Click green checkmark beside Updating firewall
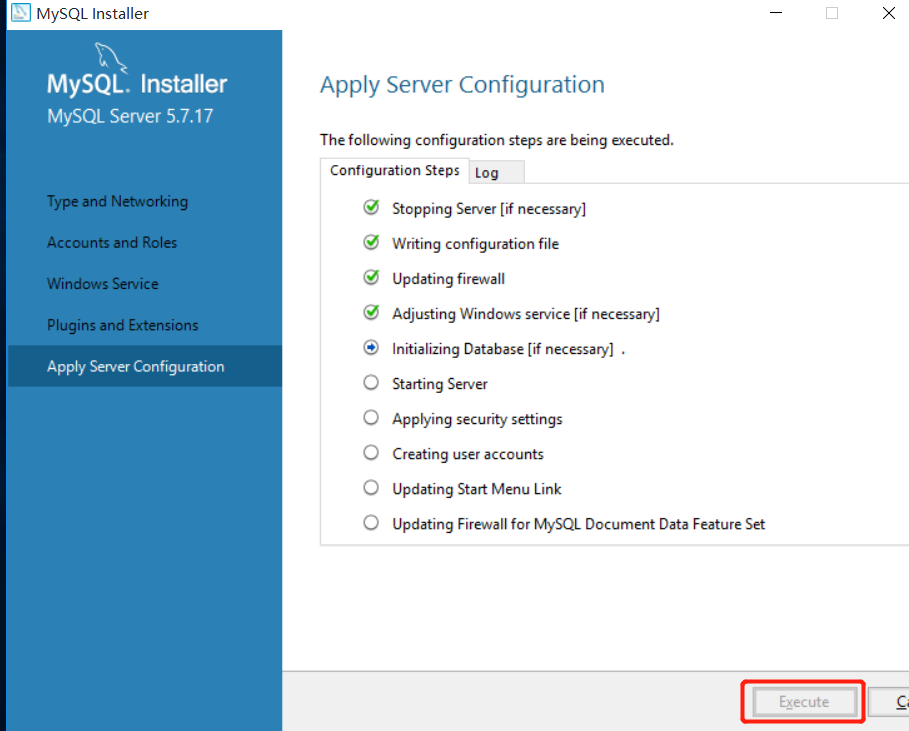This screenshot has height=731, width=909. tap(371, 278)
